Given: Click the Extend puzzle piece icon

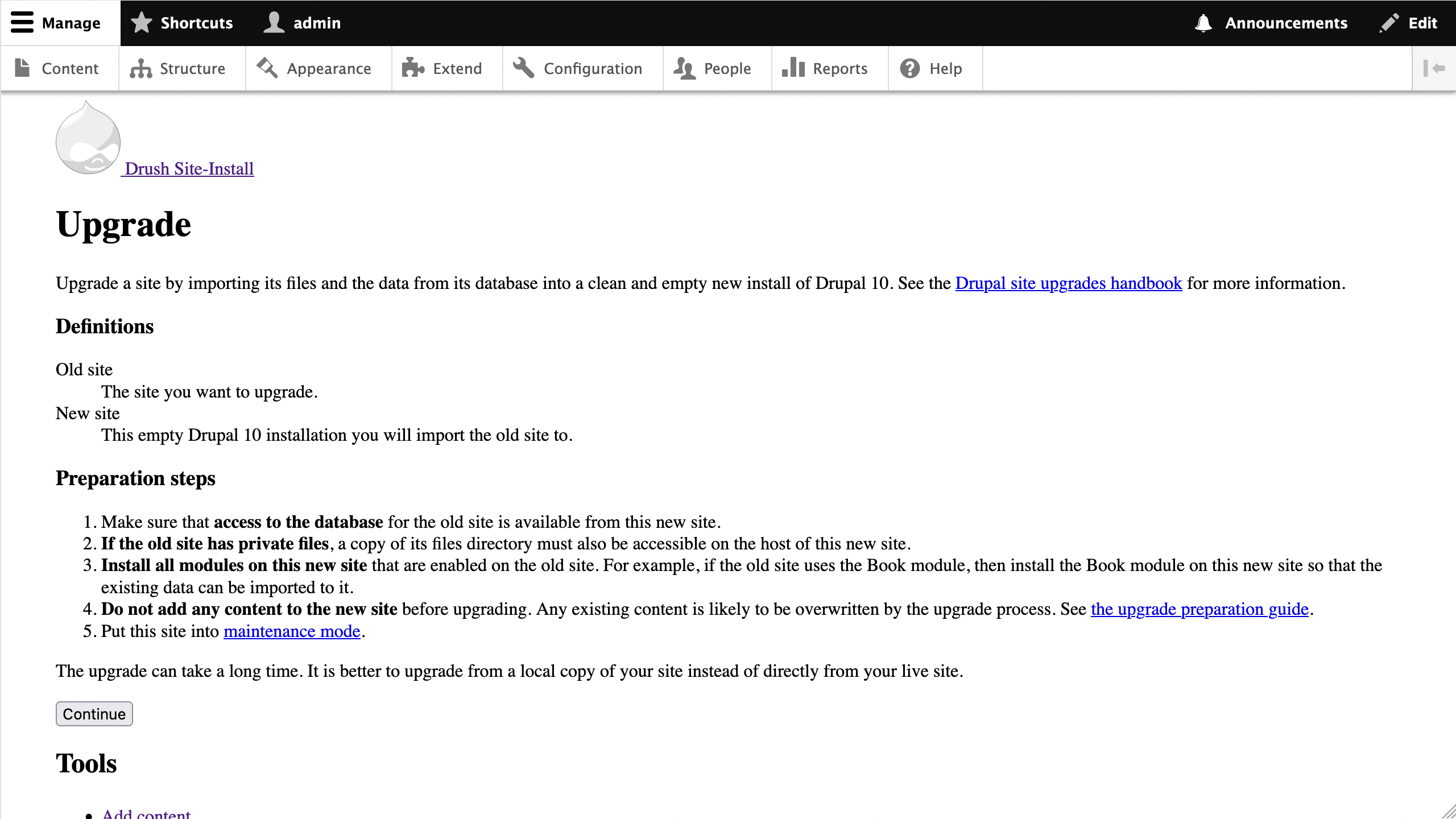Looking at the screenshot, I should pyautogui.click(x=413, y=68).
